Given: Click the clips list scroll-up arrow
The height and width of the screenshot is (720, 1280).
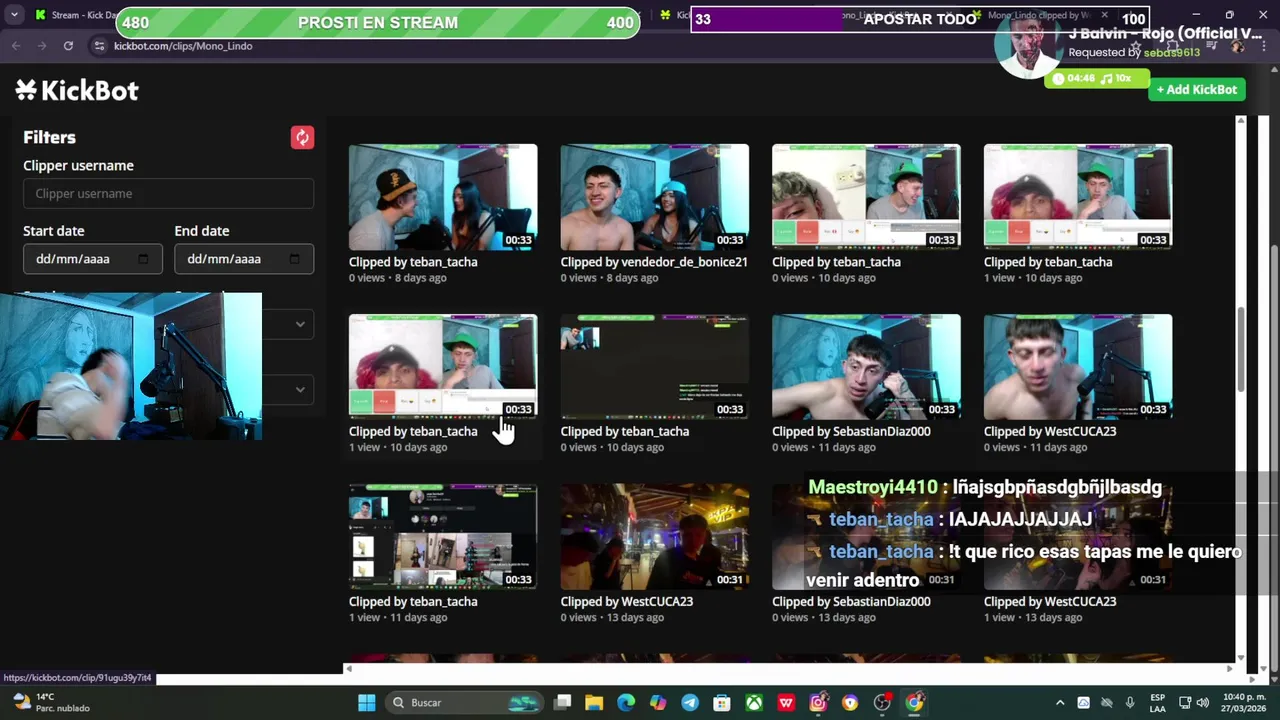Looking at the screenshot, I should [1240, 121].
